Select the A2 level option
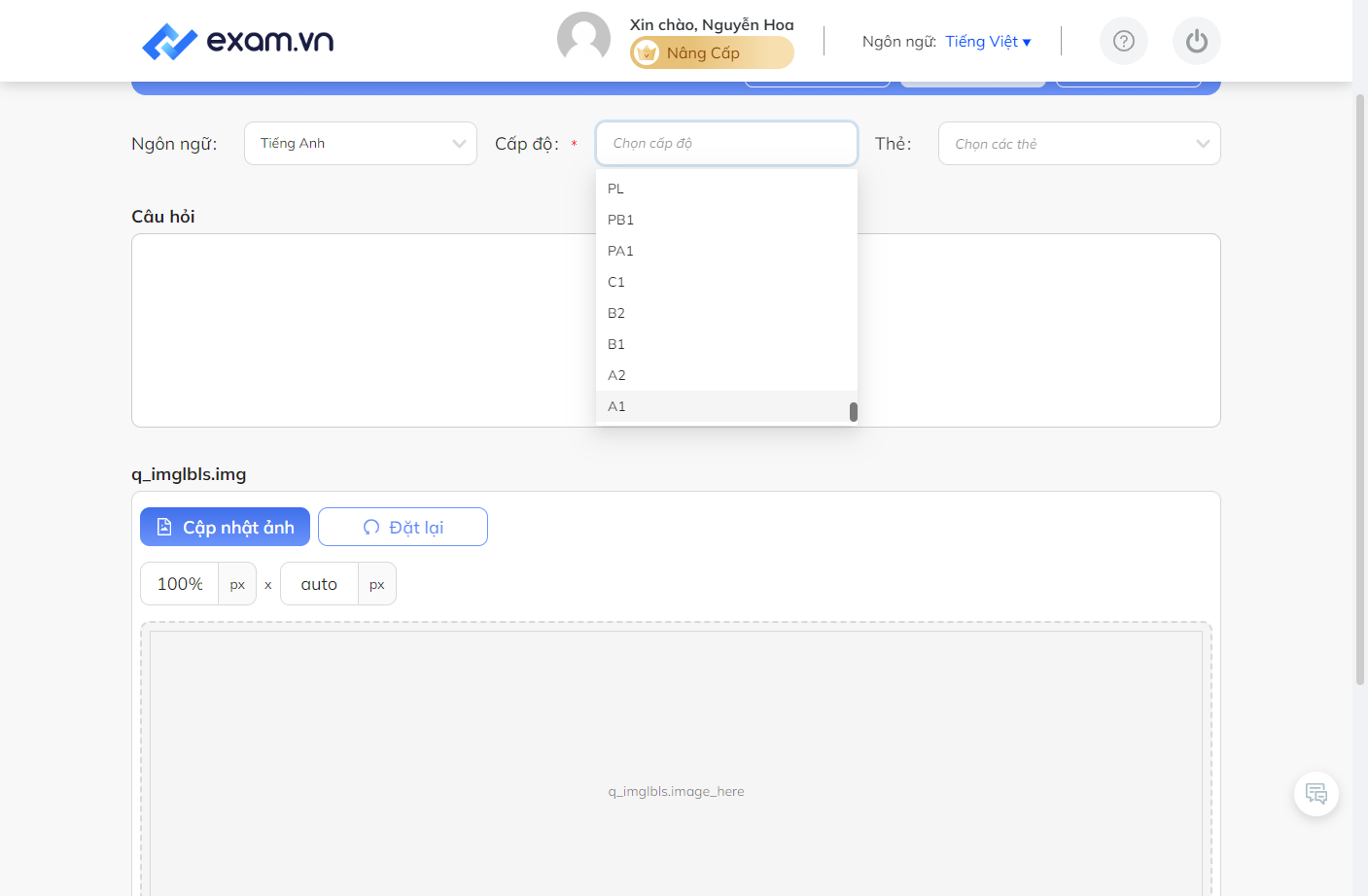This screenshot has width=1368, height=896. click(x=726, y=375)
